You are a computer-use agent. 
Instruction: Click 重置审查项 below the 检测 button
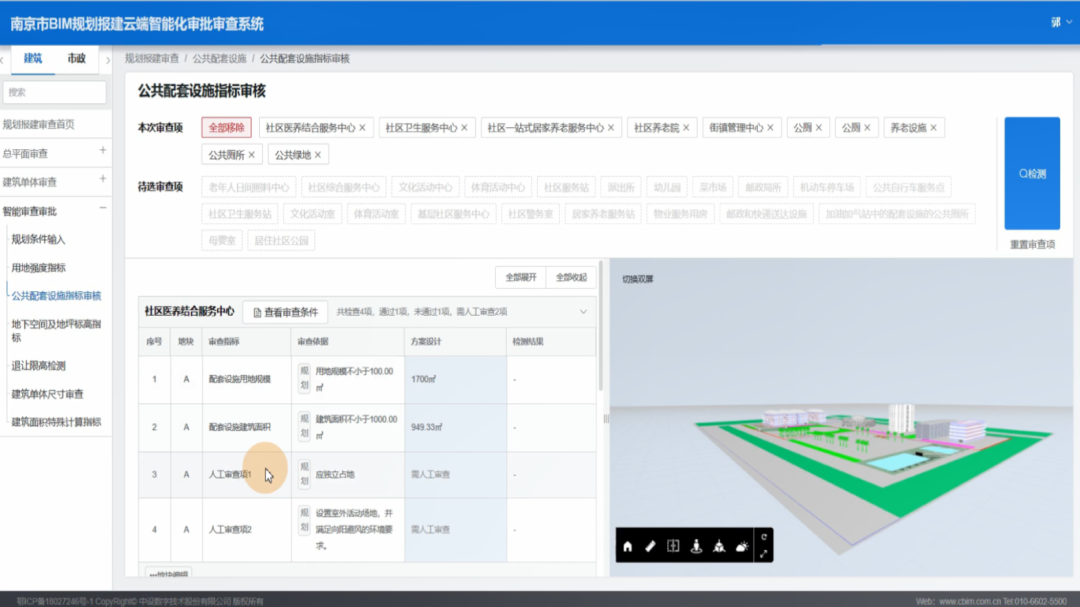pyautogui.click(x=1032, y=245)
